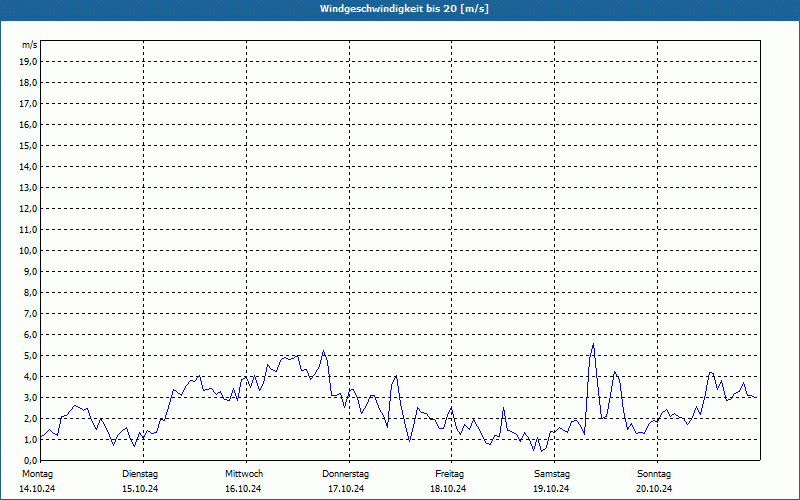Click the 'Dienstag' day label
The height and width of the screenshot is (500, 800).
click(140, 474)
